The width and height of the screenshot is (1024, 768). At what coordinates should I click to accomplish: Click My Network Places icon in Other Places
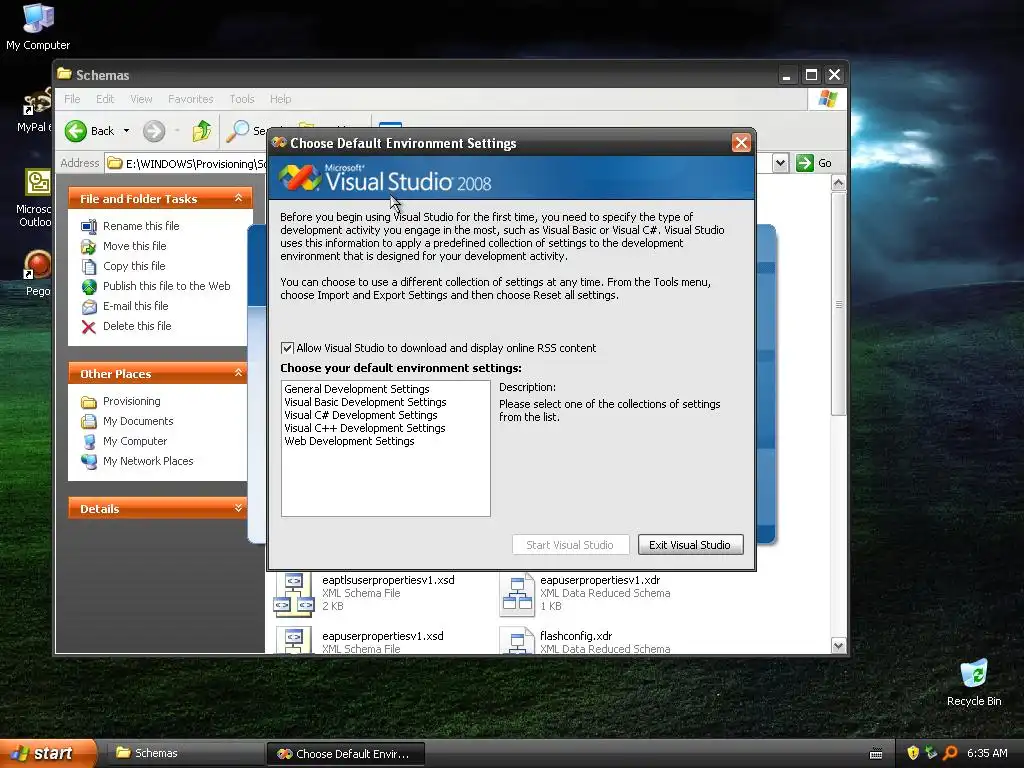click(x=89, y=462)
